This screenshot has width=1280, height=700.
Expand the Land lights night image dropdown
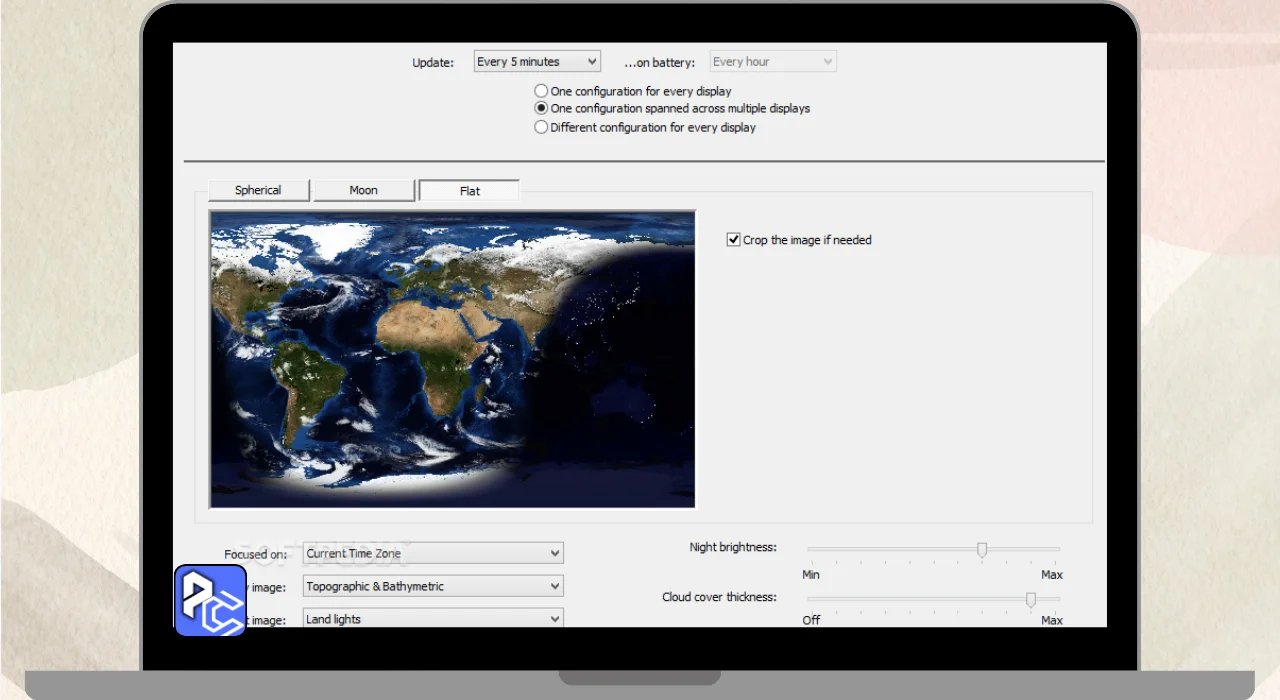433,619
